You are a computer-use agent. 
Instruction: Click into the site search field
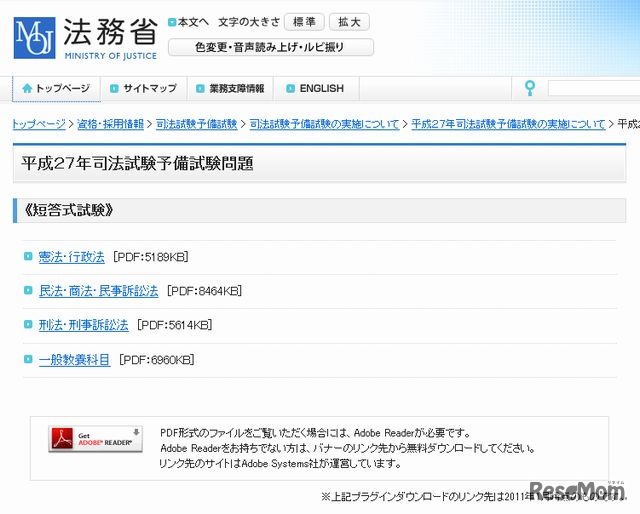tap(594, 88)
